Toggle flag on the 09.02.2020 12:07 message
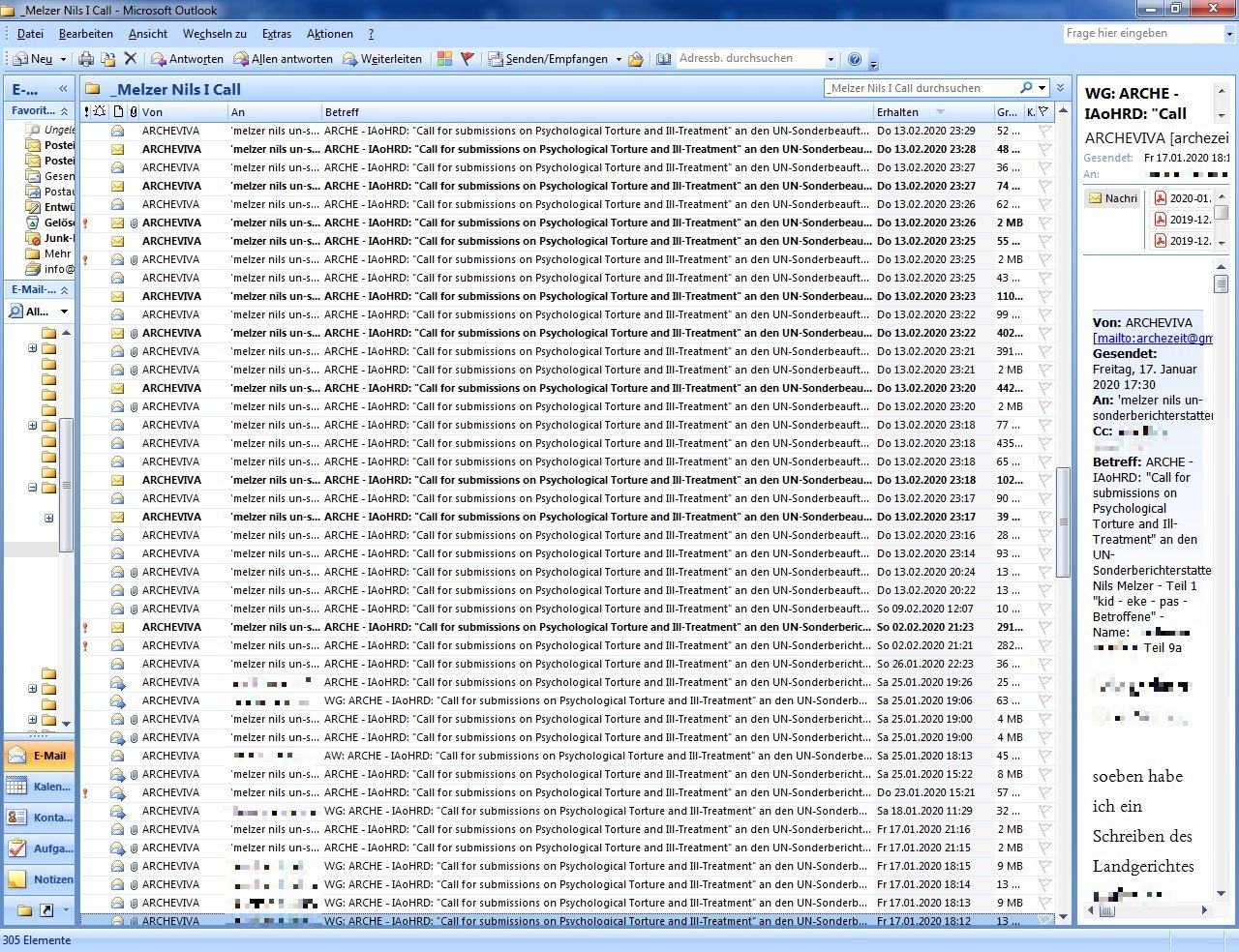Image resolution: width=1239 pixels, height=952 pixels. 1044,609
